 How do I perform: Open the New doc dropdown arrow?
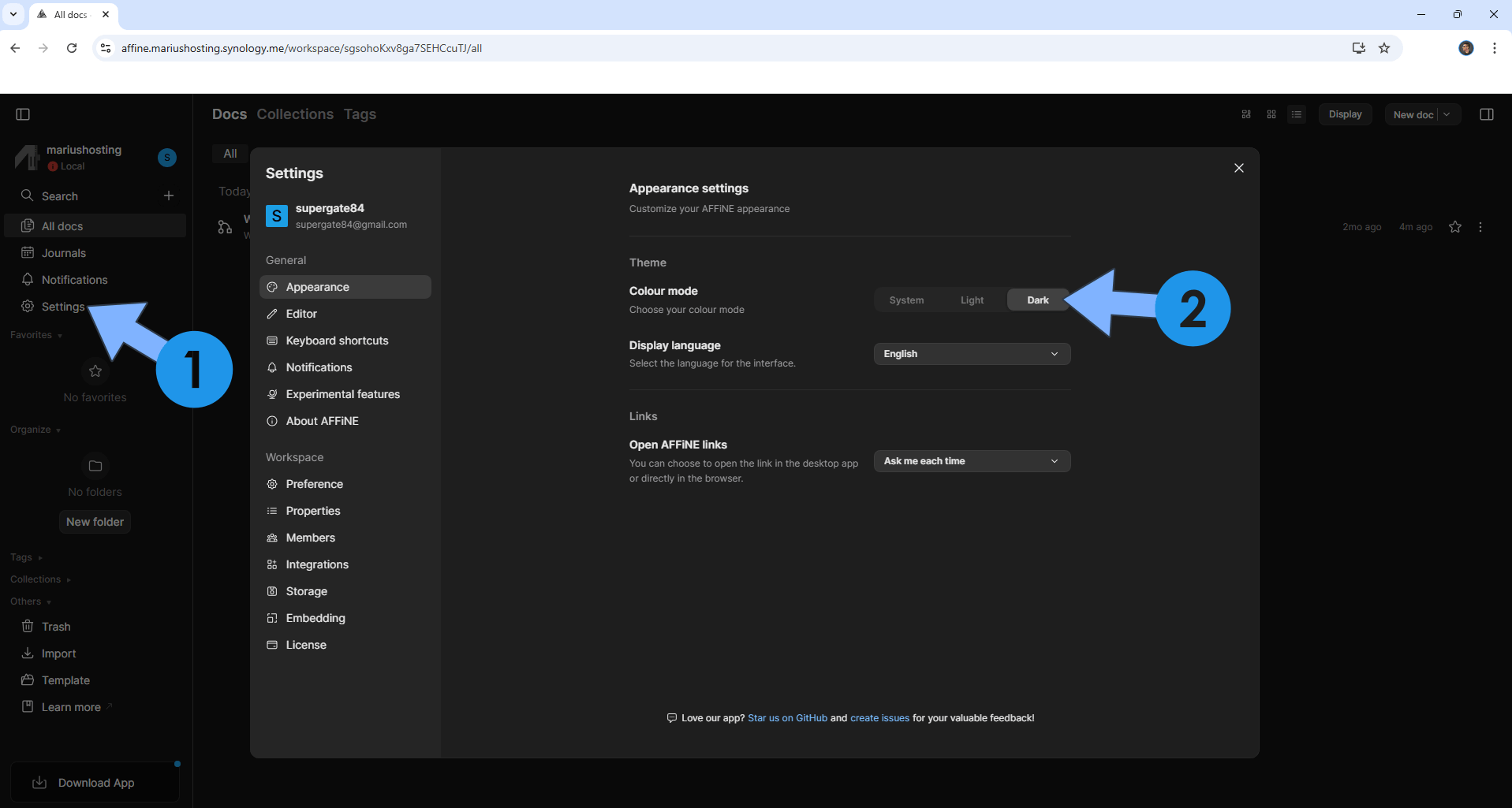pos(1447,114)
